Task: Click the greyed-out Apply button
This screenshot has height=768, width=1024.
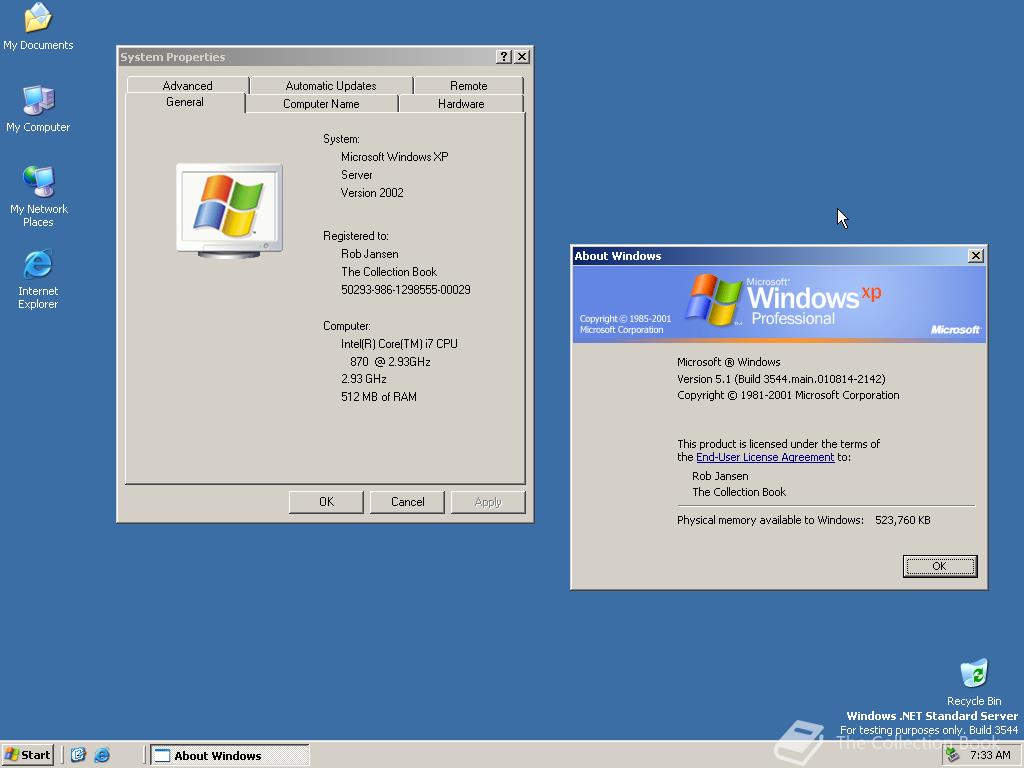Action: click(488, 502)
